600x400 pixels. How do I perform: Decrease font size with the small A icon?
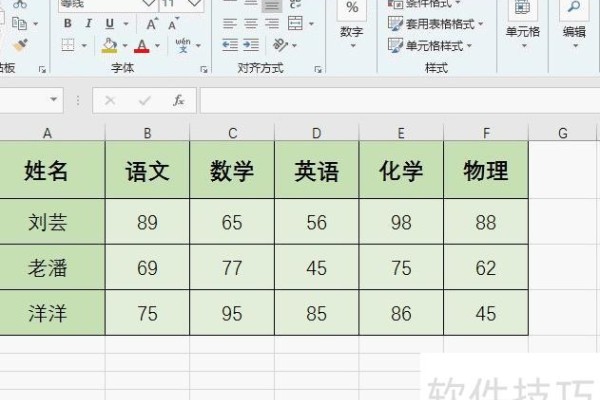[173, 24]
